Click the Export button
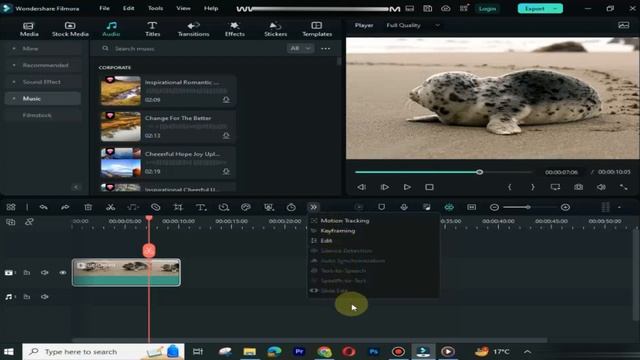Image resolution: width=640 pixels, height=360 pixels. tap(534, 9)
